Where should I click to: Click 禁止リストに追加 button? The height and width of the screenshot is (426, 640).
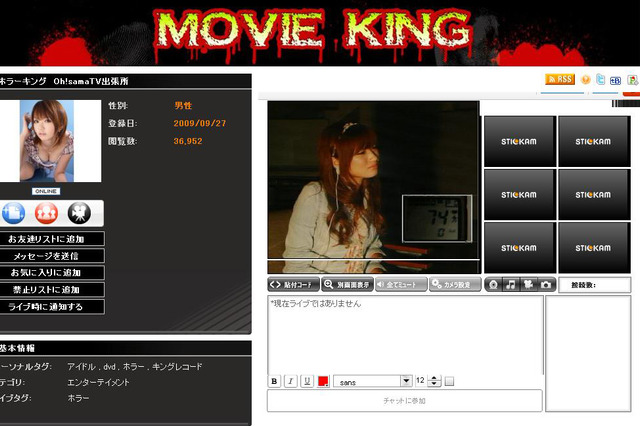click(52, 290)
